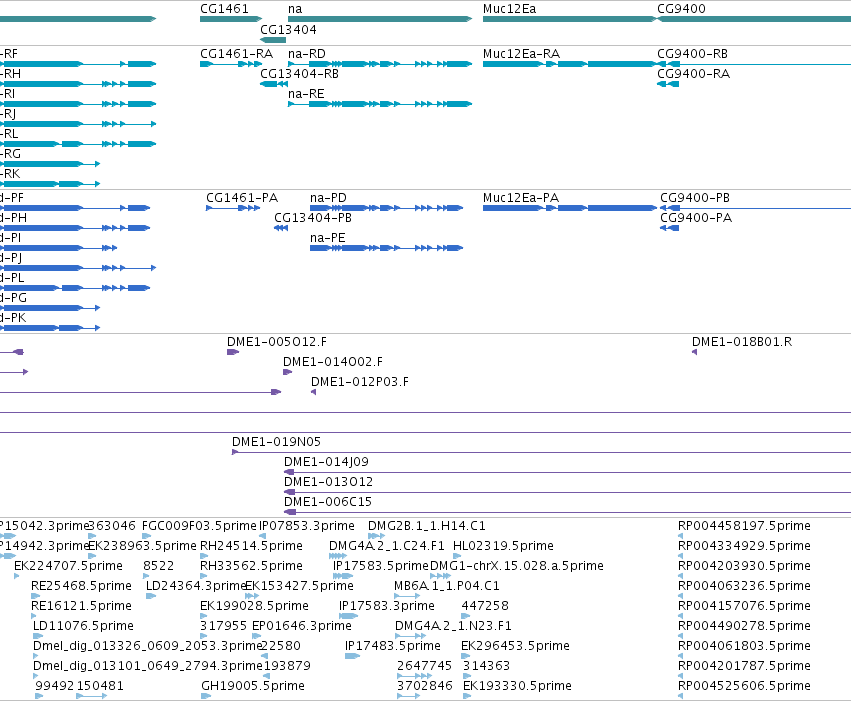Click EST DMG4A.2_1.N23.F1
Image resolution: width=851 pixels, height=701 pixels.
[x=453, y=626]
